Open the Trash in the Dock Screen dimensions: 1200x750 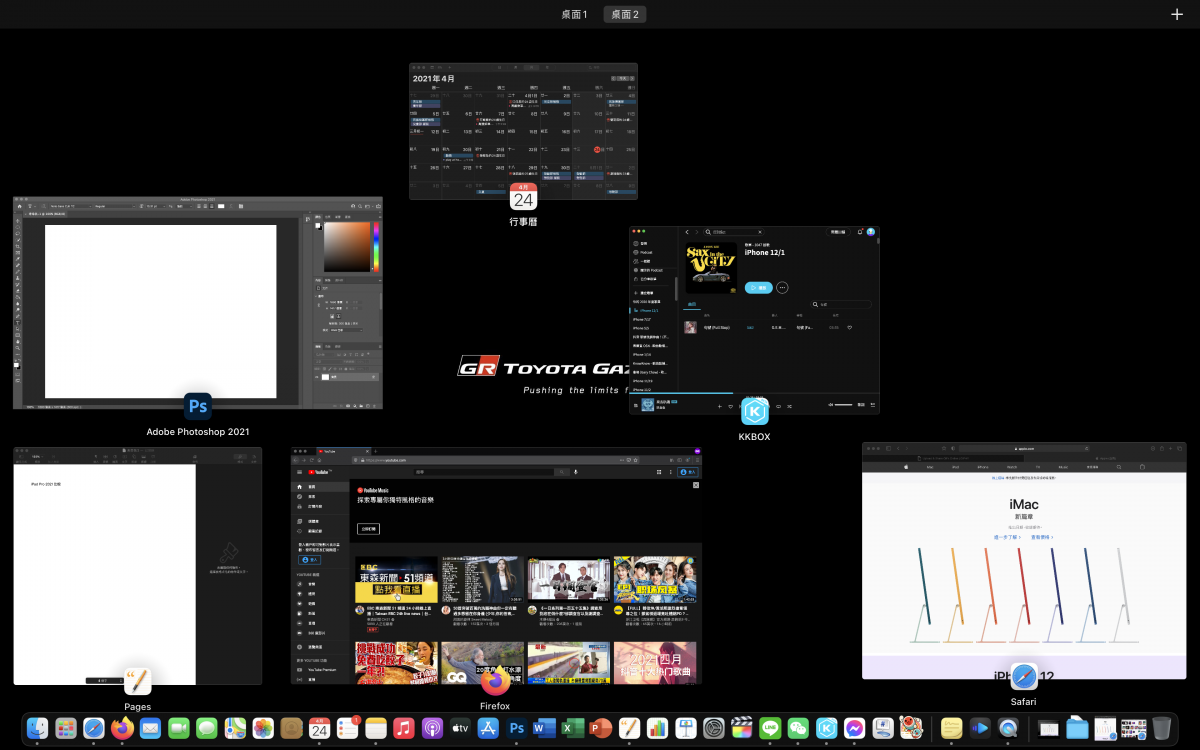[1161, 729]
